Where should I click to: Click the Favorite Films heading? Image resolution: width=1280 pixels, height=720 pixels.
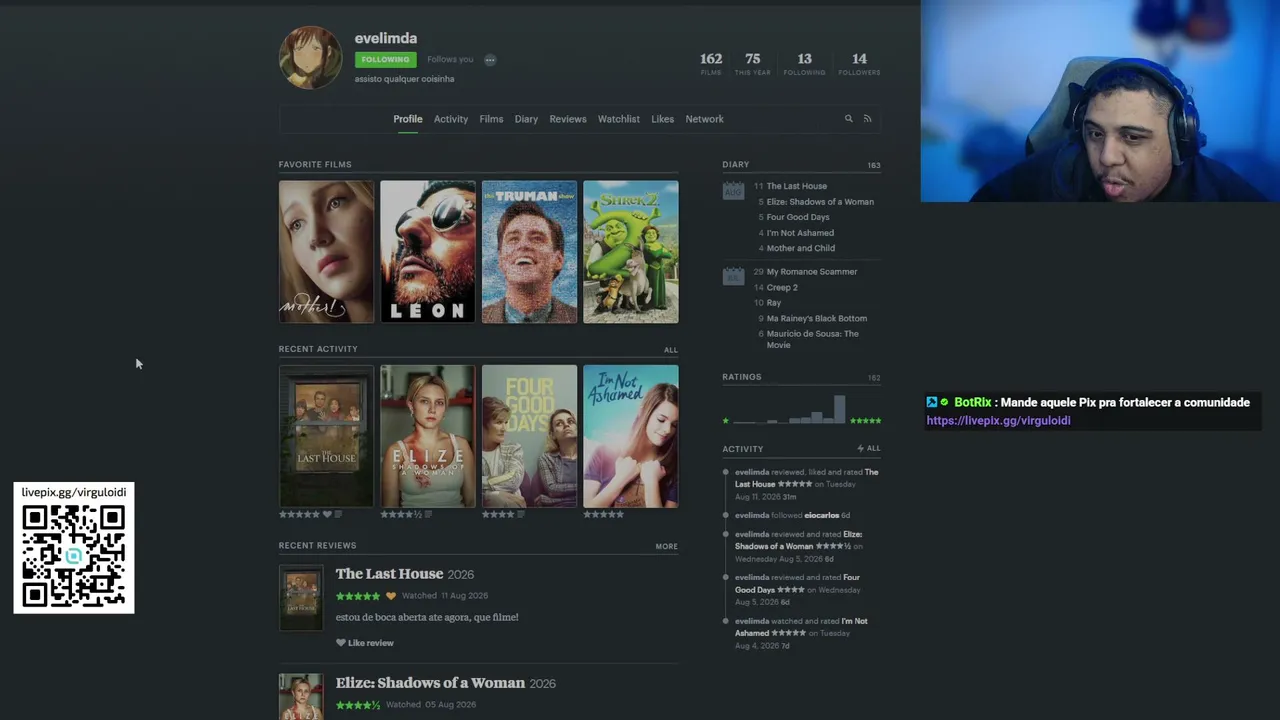coord(315,164)
